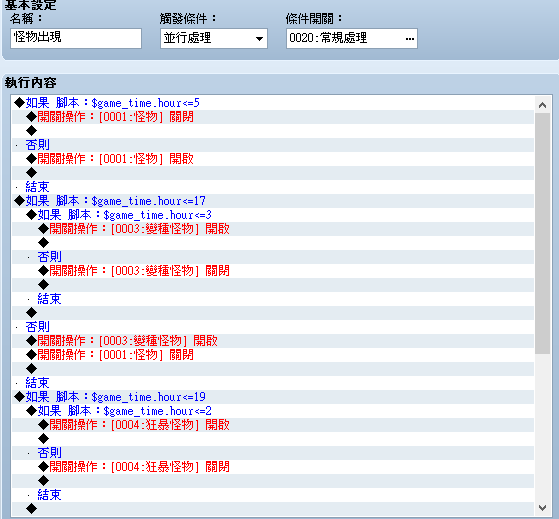Select the condition $game_time.hour<=17 line
Image resolution: width=559 pixels, height=519 pixels.
[x=273, y=201]
